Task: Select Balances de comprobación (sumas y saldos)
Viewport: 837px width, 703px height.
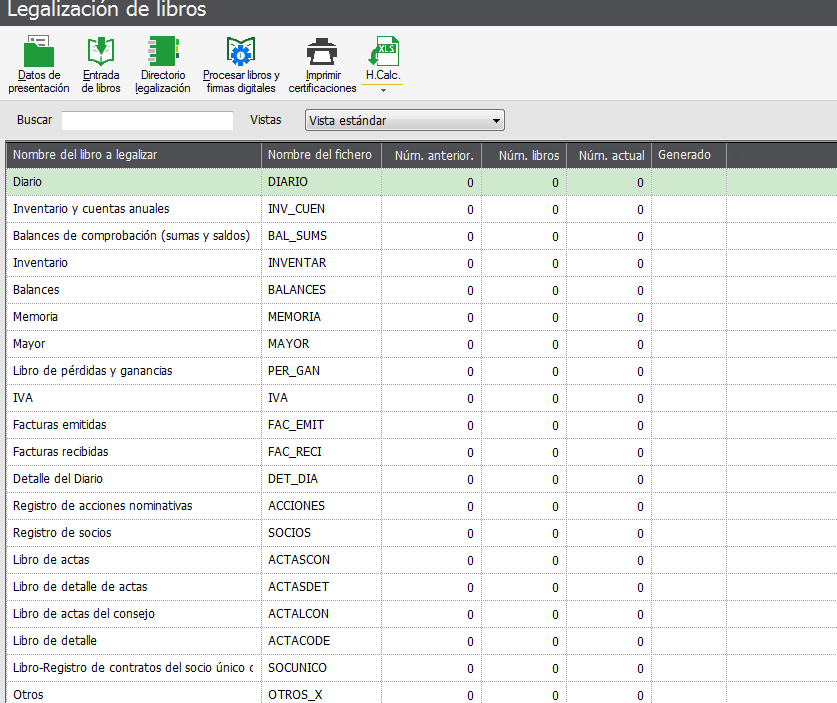Action: [422, 236]
